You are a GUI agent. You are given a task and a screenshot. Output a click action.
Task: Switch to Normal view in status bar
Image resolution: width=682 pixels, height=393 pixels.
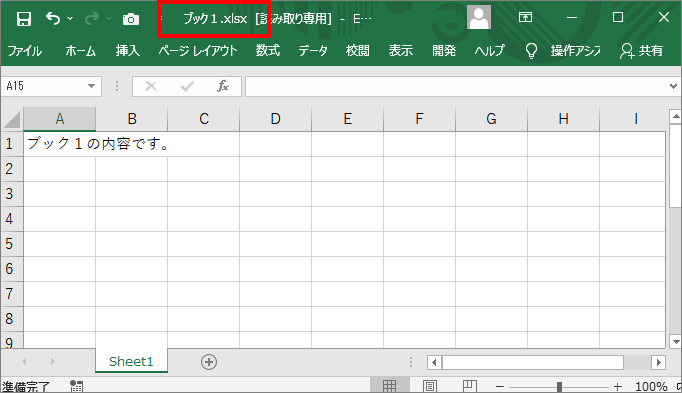[389, 386]
